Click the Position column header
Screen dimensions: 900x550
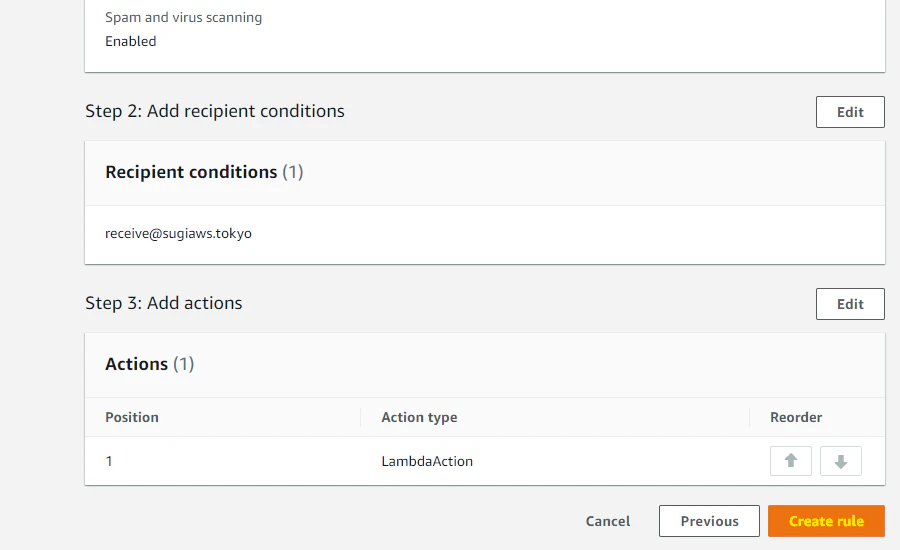132,417
